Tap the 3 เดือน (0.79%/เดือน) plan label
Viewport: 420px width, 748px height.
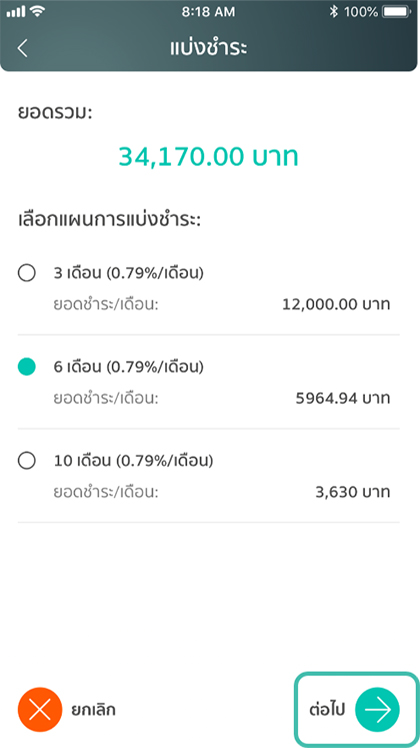coord(128,273)
